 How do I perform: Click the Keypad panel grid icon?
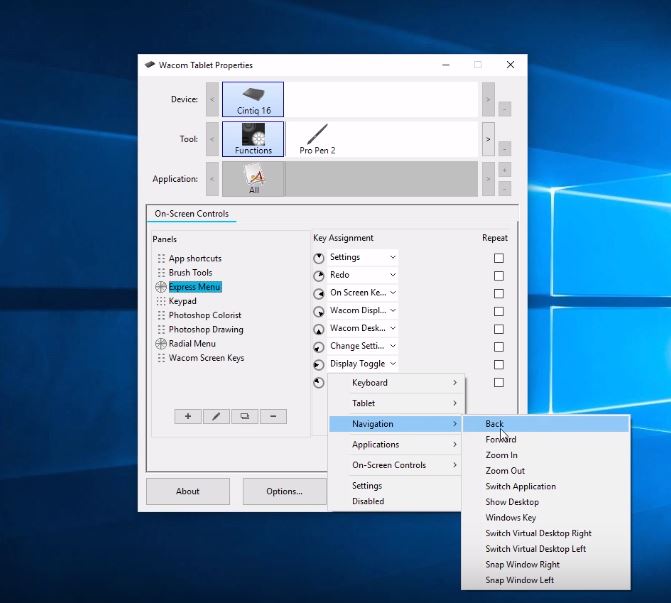161,301
